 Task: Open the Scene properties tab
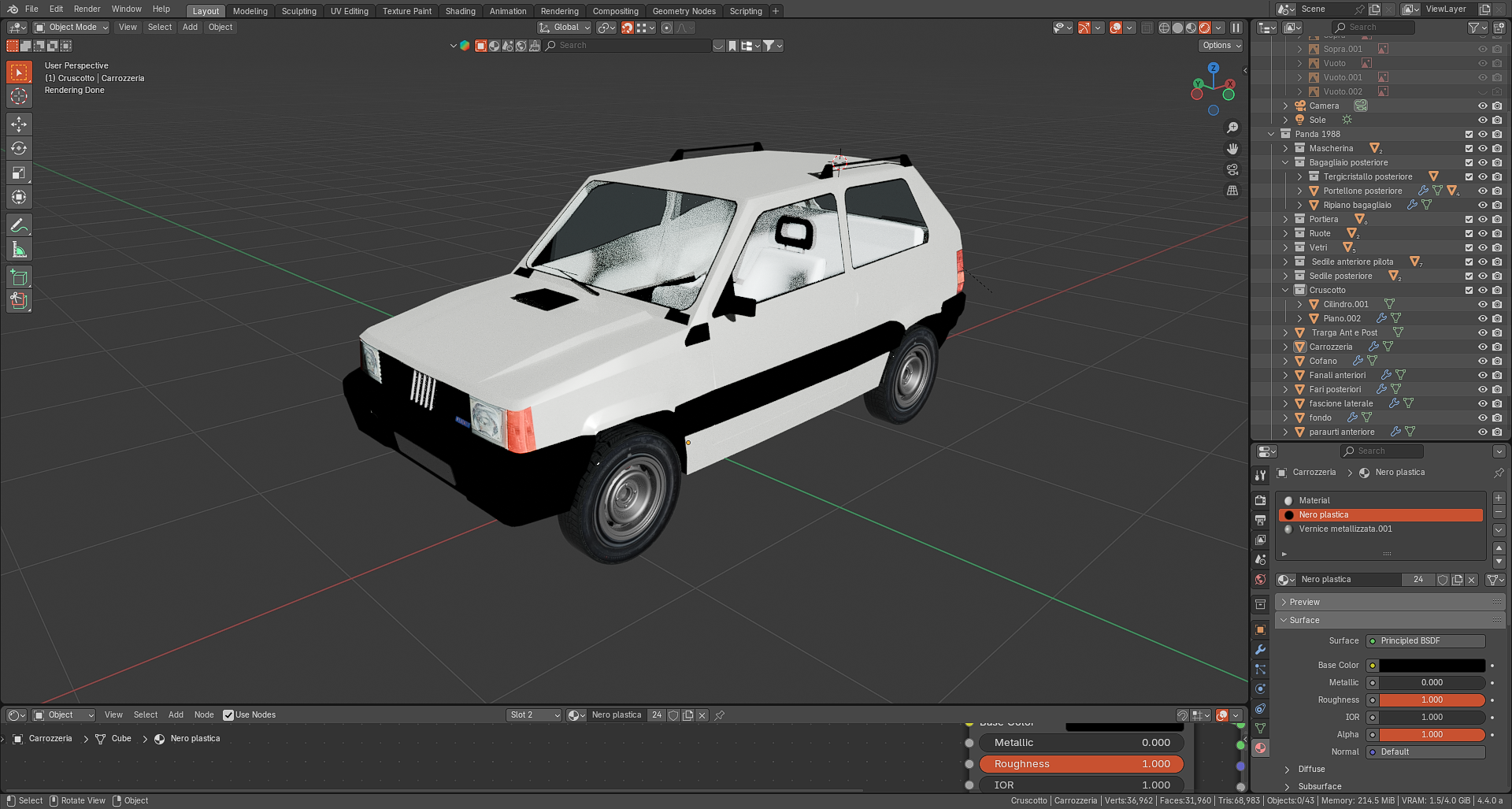[x=1261, y=559]
